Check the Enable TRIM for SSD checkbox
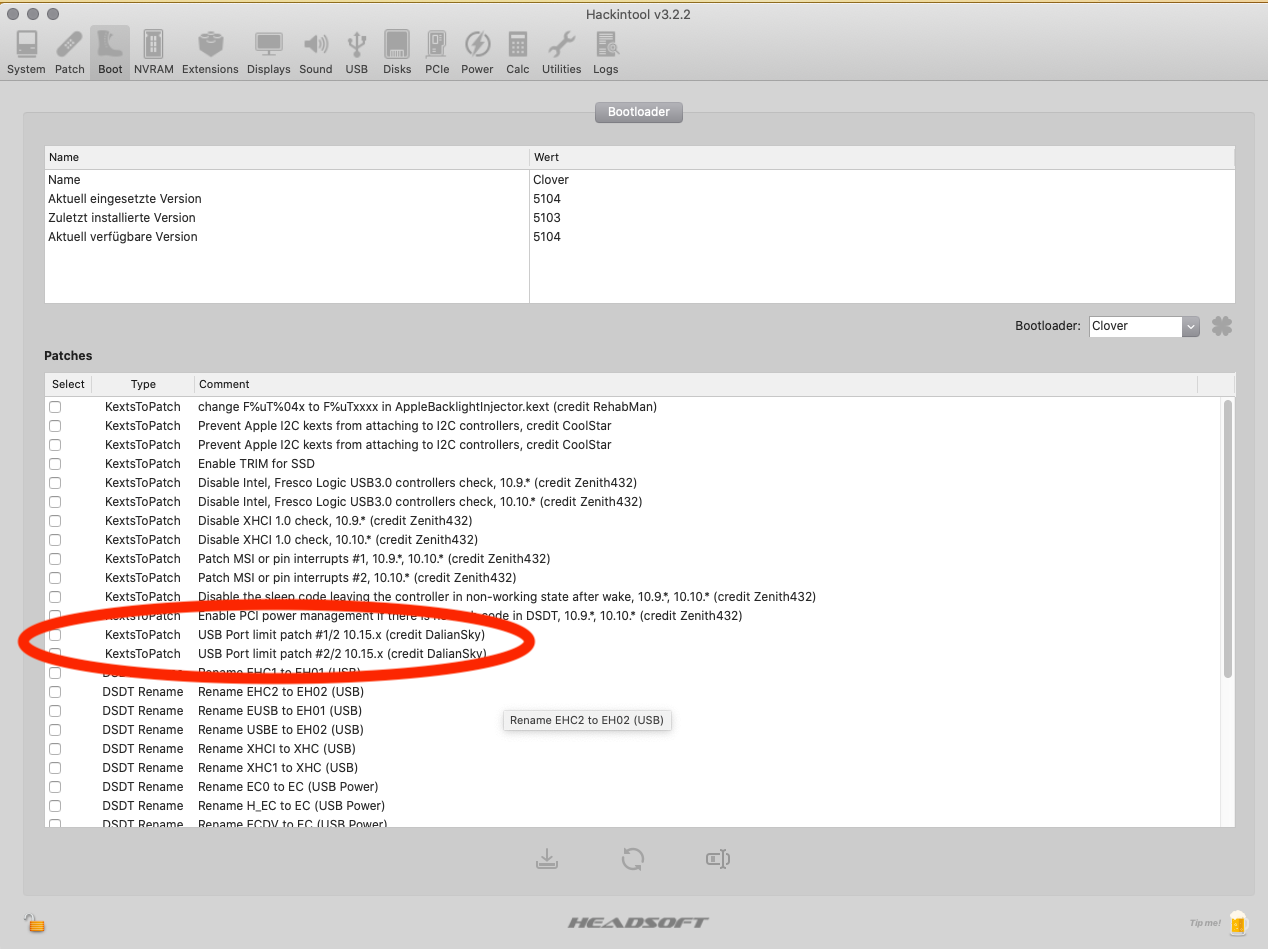 [55, 464]
